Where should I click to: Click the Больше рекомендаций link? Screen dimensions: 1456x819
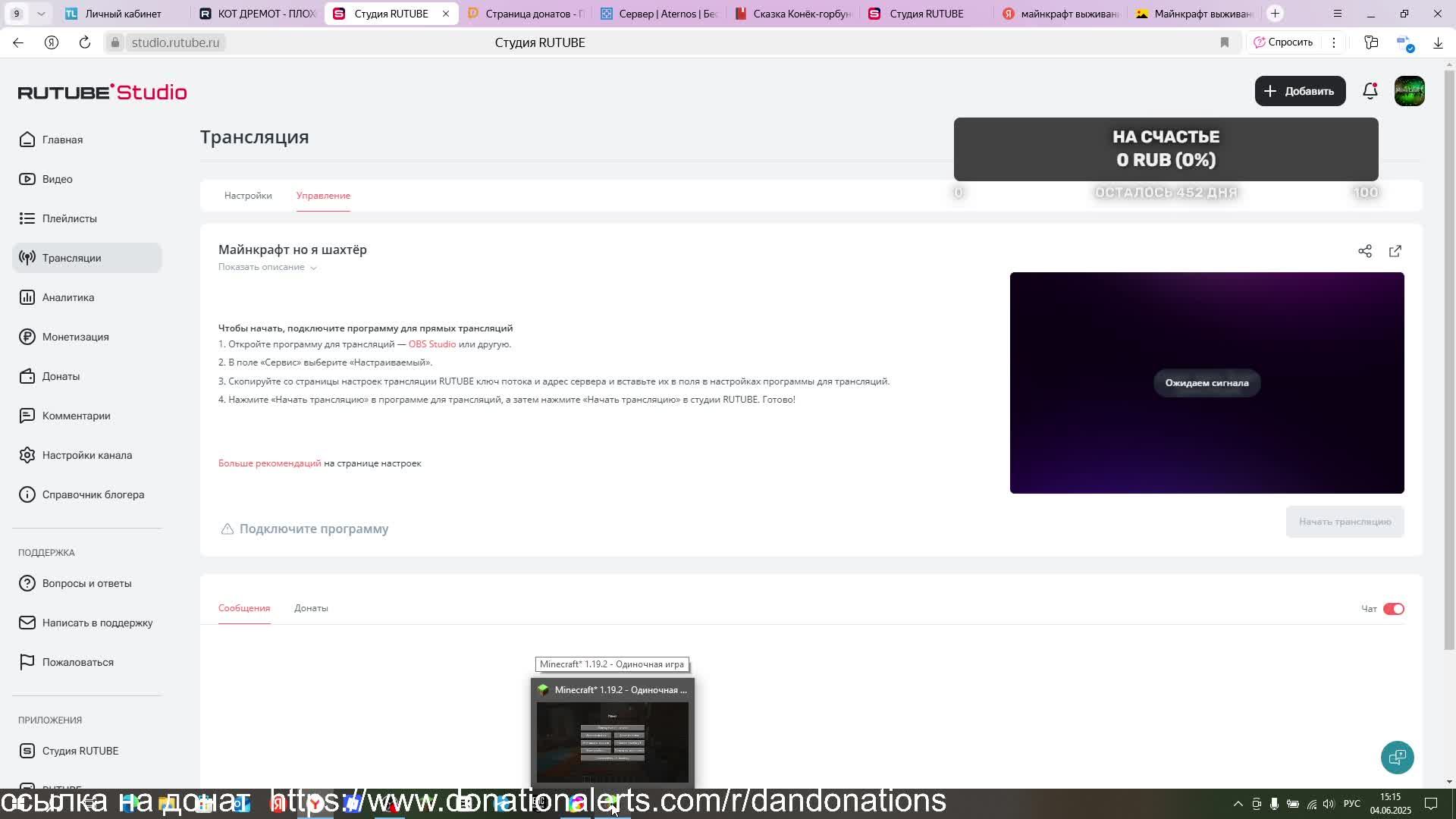[x=269, y=463]
